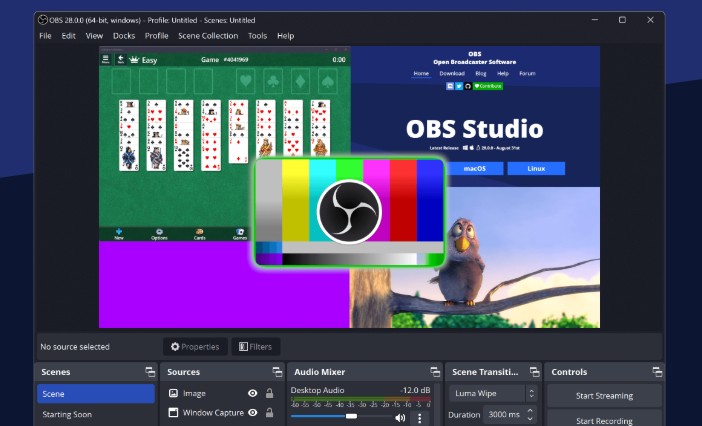The image size is (702, 426).
Task: Click the spades foundation slot in Solitaire
Action: pos(328,81)
